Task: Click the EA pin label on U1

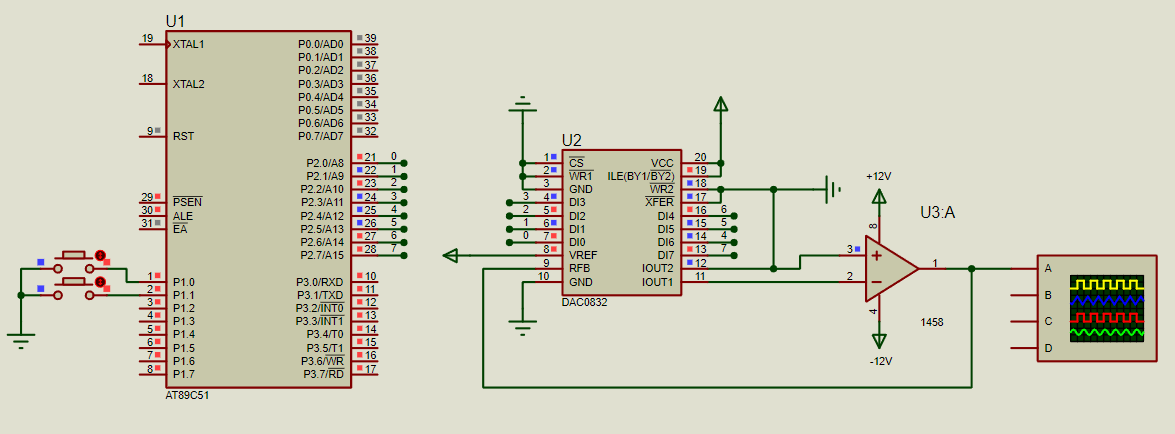Action: (179, 229)
